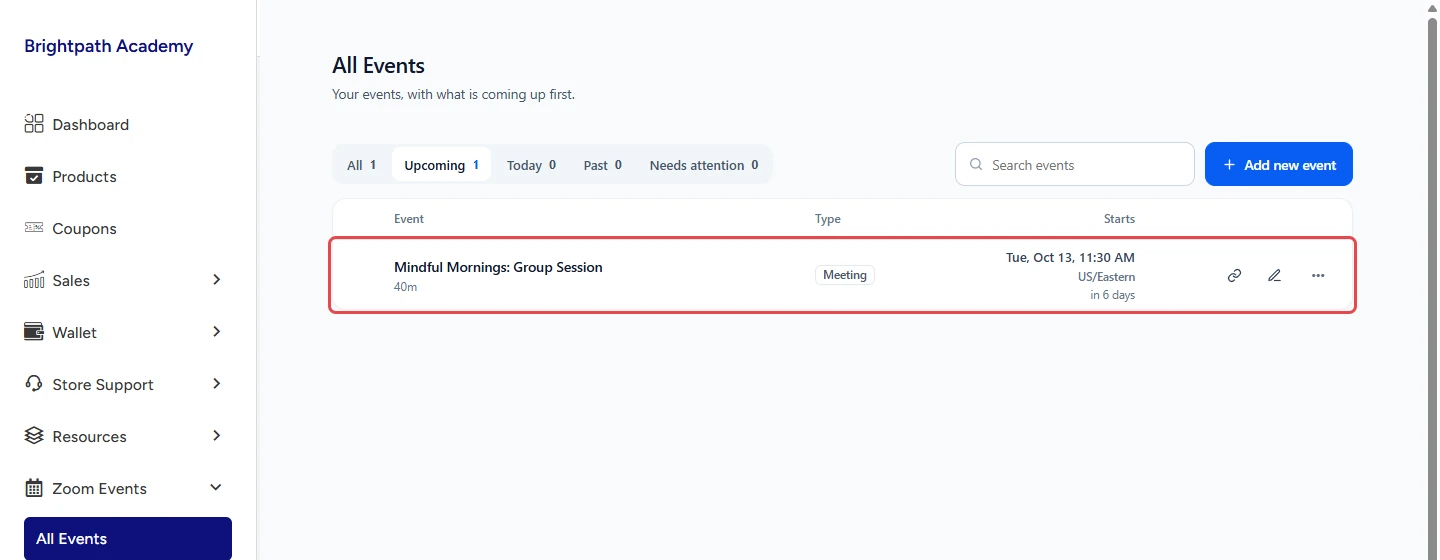This screenshot has width=1440, height=560.
Task: Click the Starts column header
Action: [x=1119, y=219]
